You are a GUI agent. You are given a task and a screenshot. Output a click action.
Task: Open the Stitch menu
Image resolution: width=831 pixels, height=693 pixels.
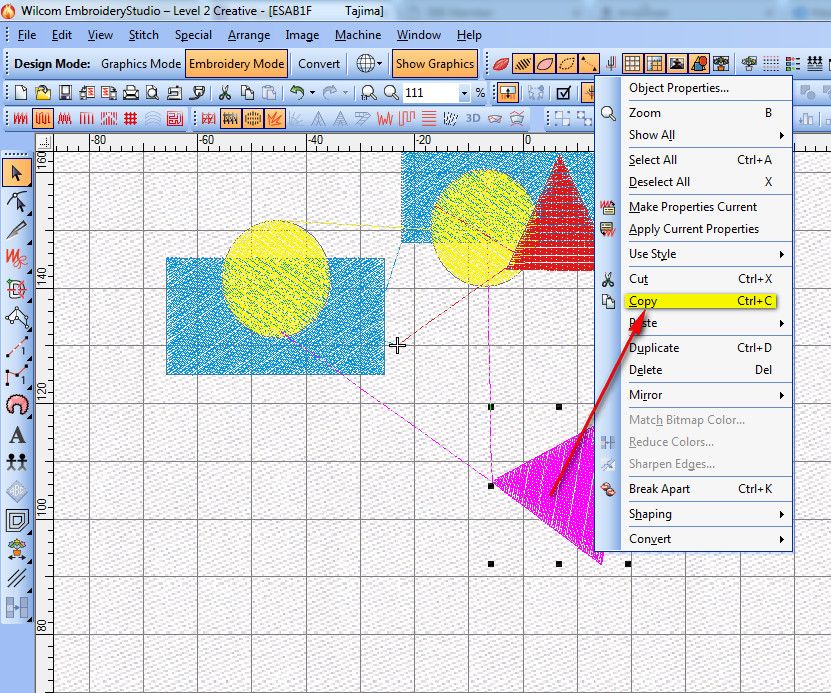[144, 35]
